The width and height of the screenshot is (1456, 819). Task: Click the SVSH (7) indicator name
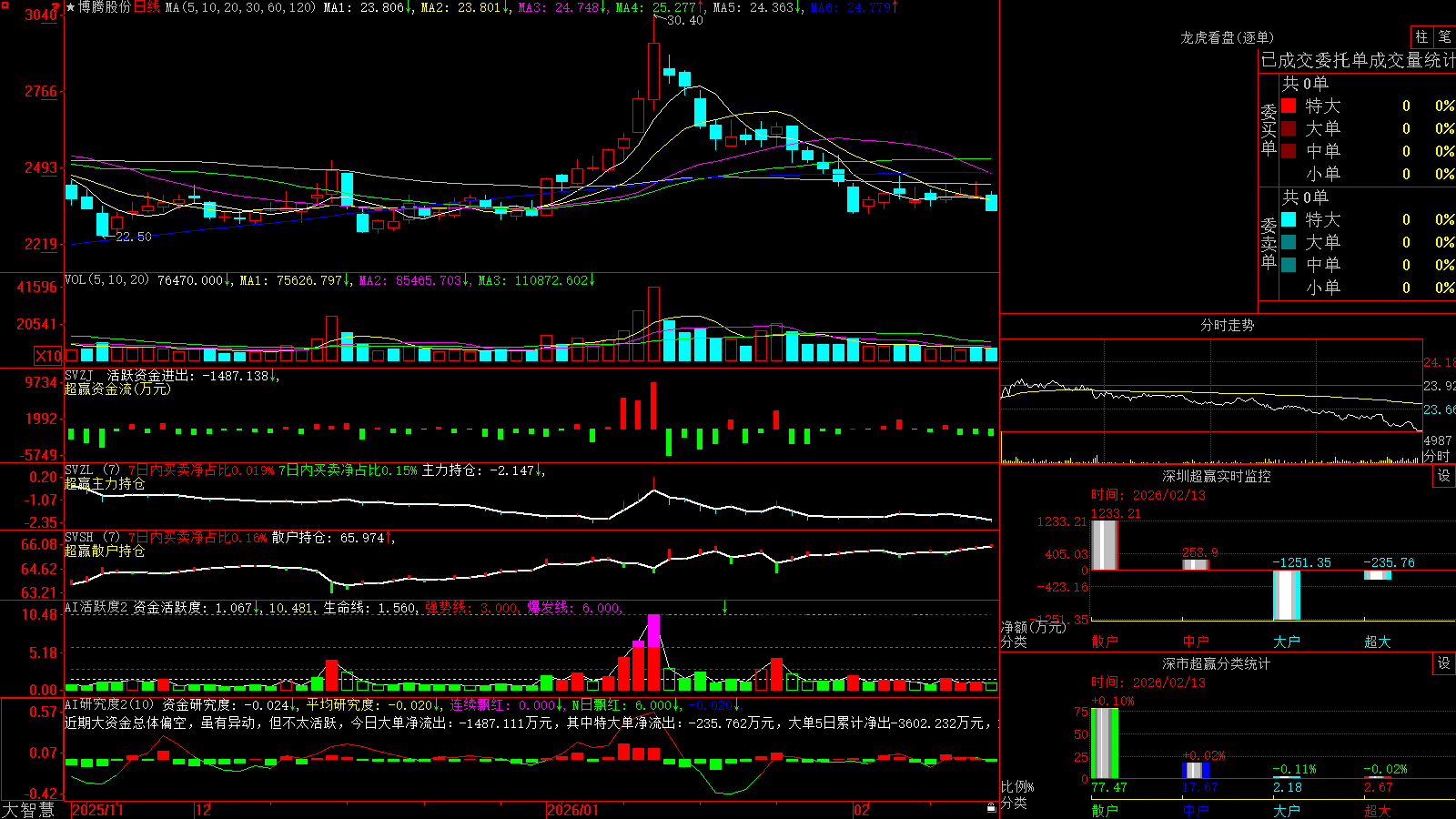coord(92,538)
